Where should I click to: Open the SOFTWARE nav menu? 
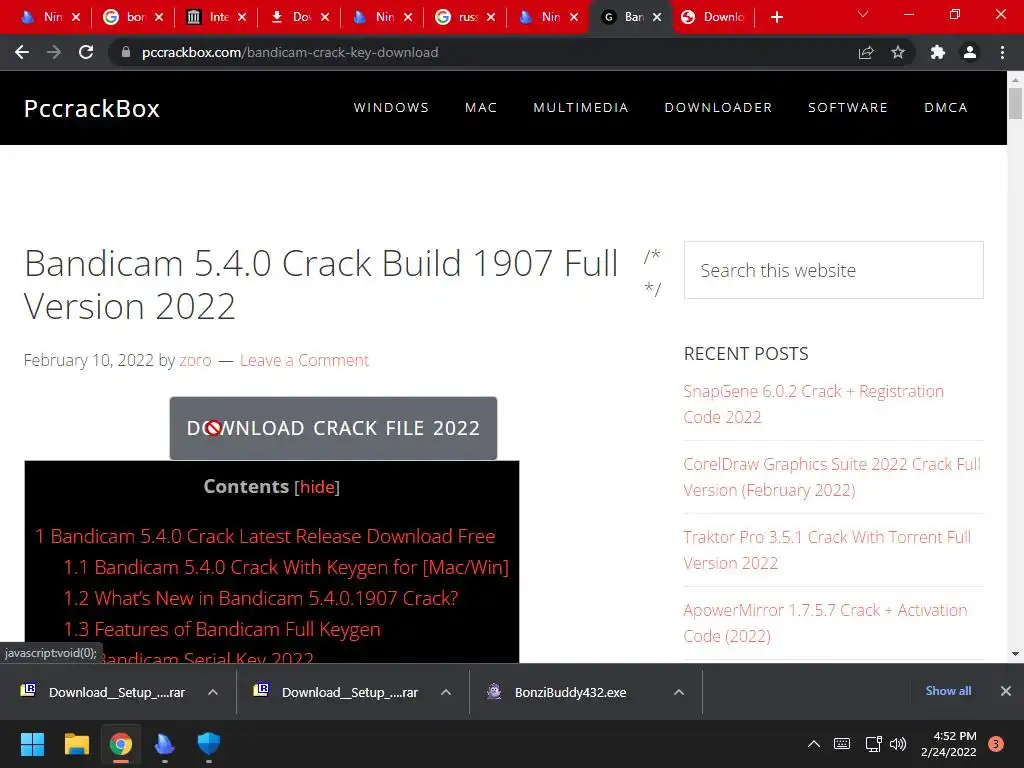(x=848, y=108)
